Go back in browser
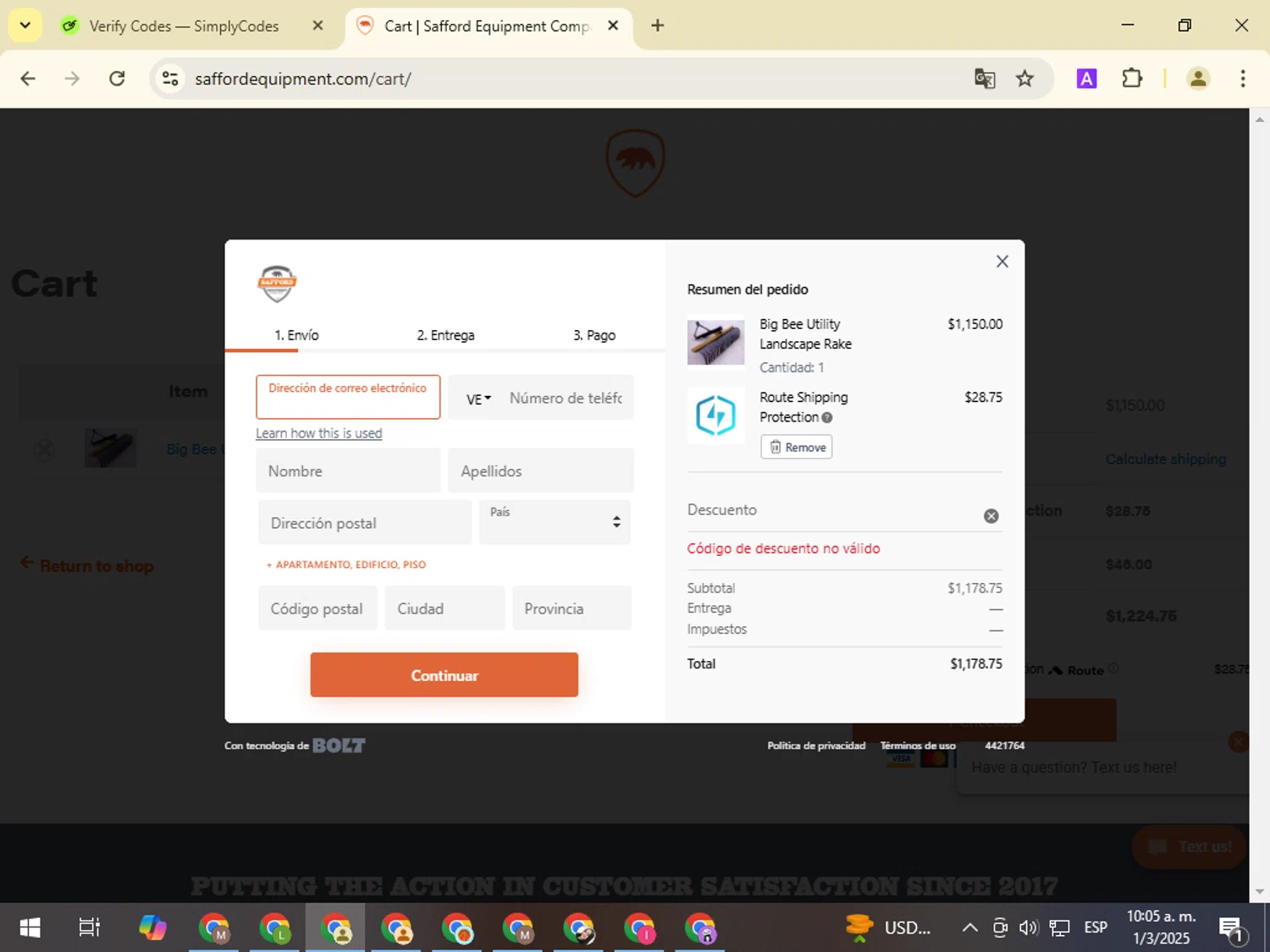Viewport: 1270px width, 952px height. pos(28,79)
